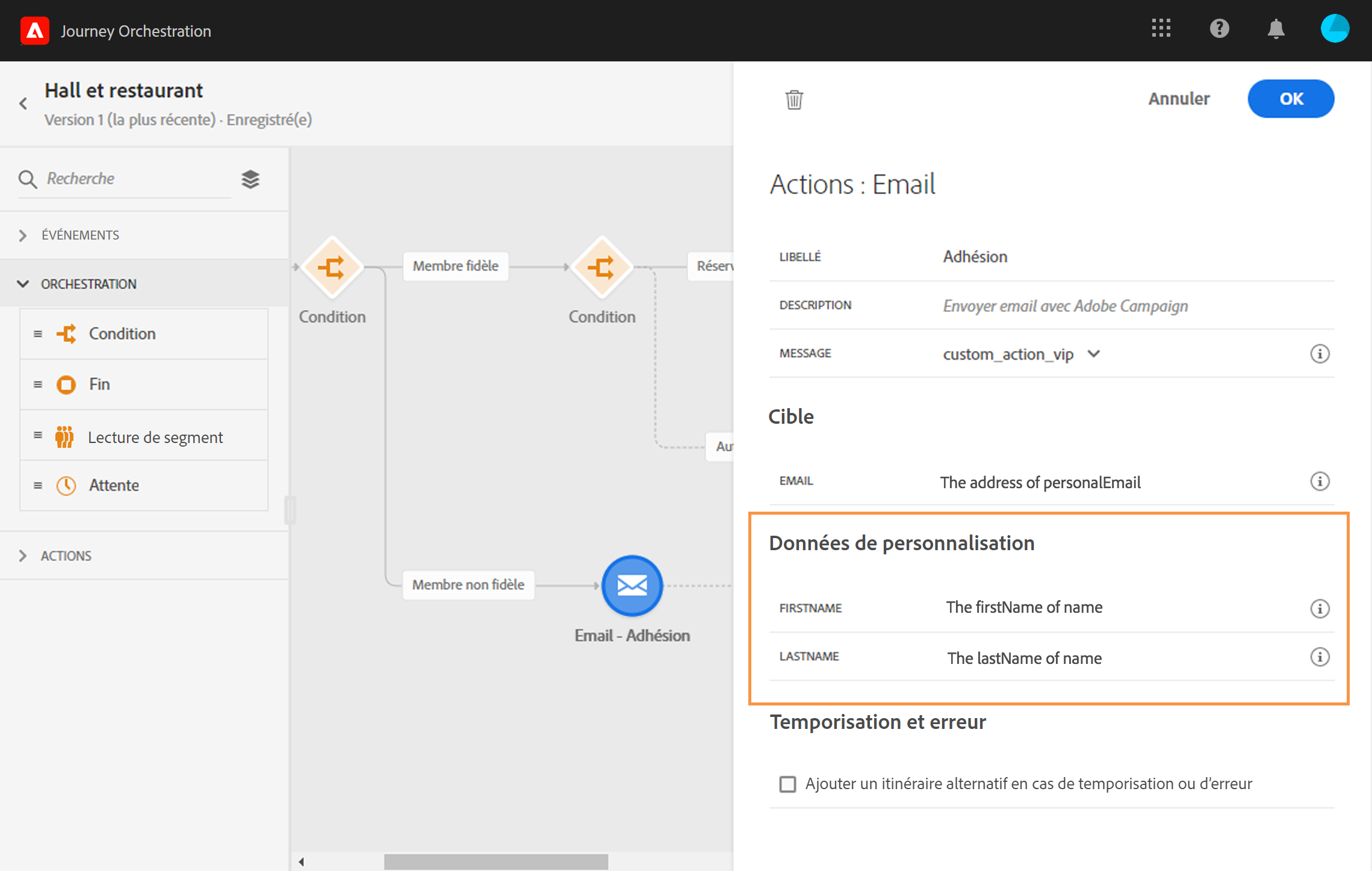This screenshot has width=1372, height=871.
Task: Open the app switcher grid icon
Action: pos(1161,28)
